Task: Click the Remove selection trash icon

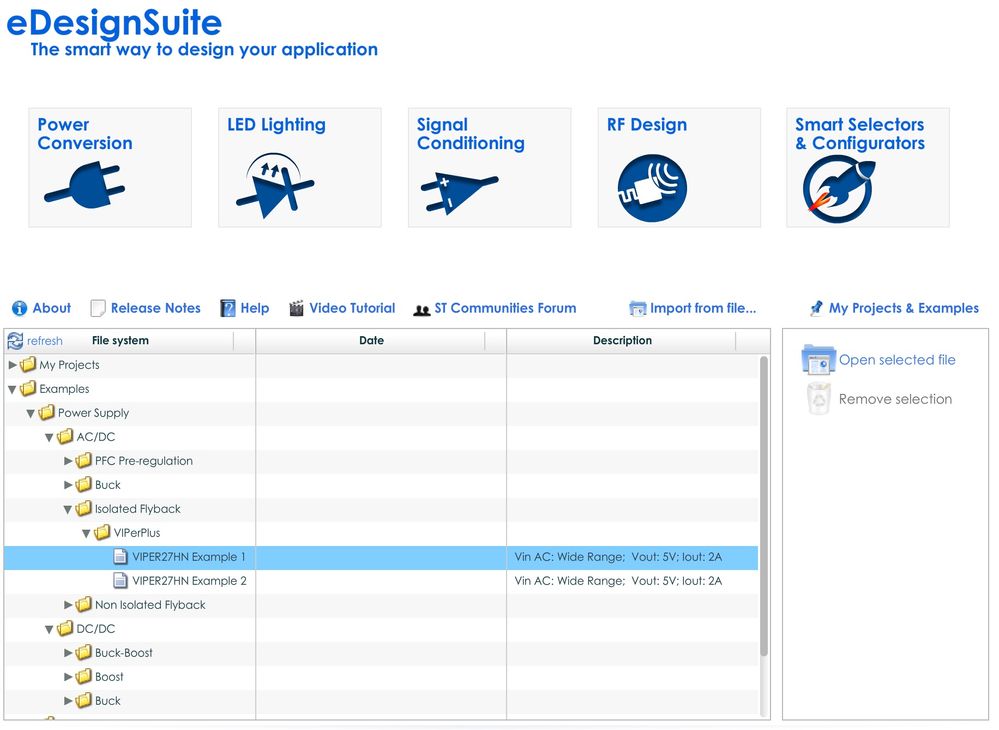Action: (x=819, y=399)
